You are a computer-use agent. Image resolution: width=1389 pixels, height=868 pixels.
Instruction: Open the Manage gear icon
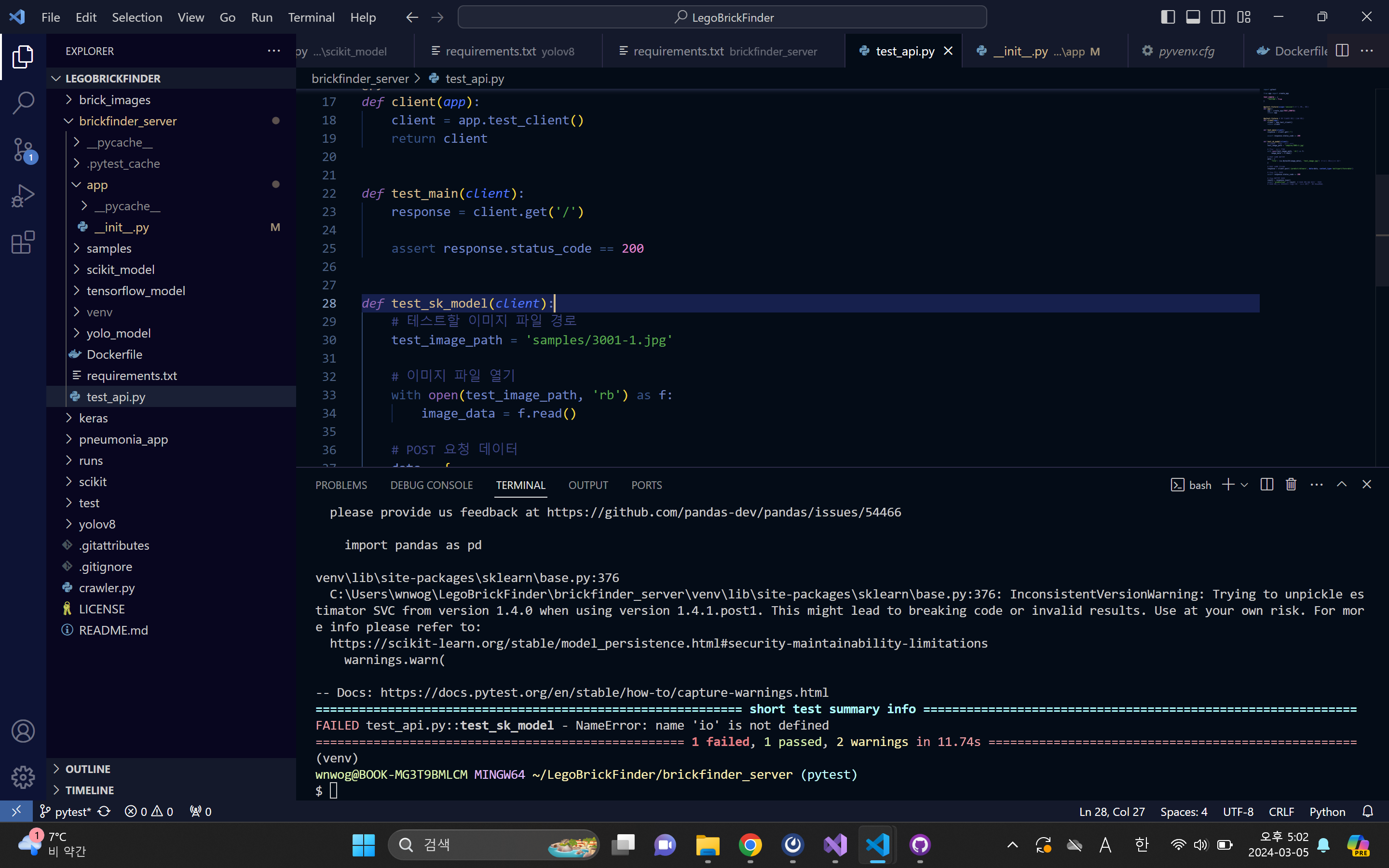[23, 777]
